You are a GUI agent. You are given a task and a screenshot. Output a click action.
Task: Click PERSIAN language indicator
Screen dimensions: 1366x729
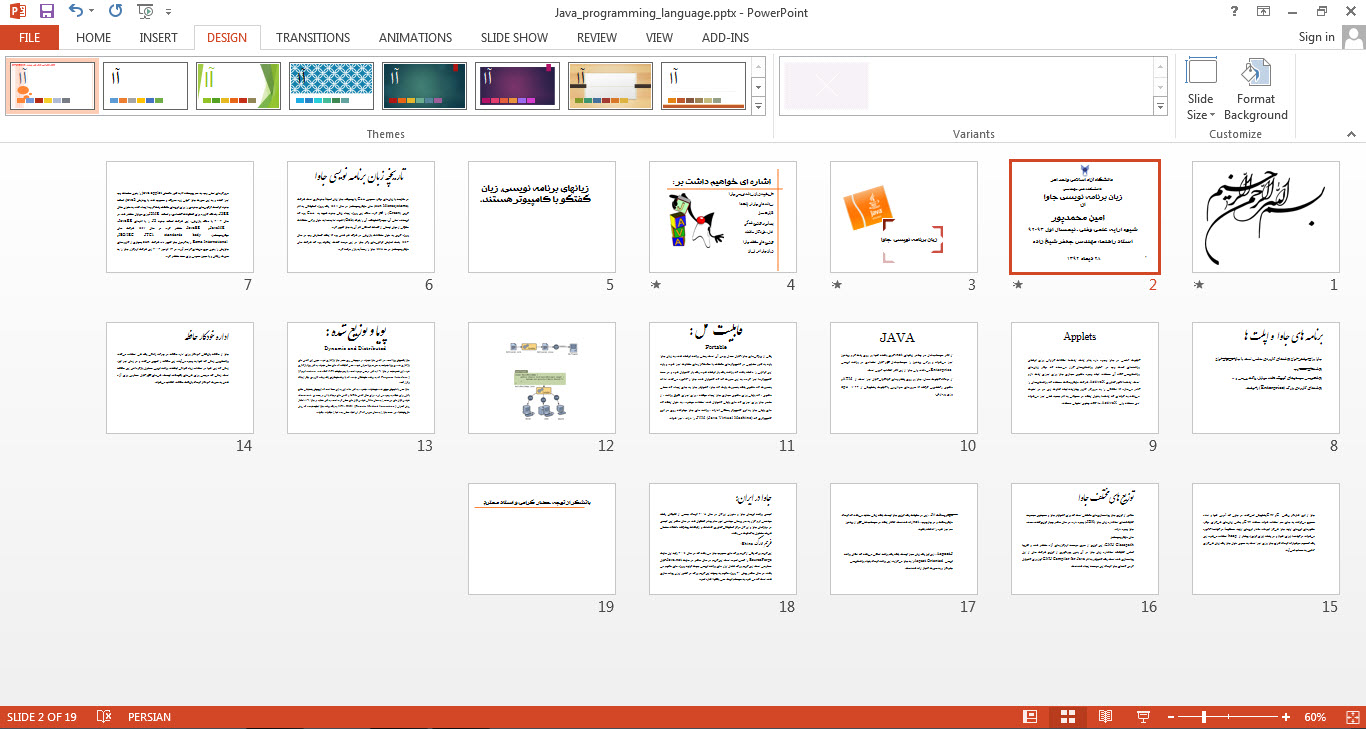coord(149,717)
